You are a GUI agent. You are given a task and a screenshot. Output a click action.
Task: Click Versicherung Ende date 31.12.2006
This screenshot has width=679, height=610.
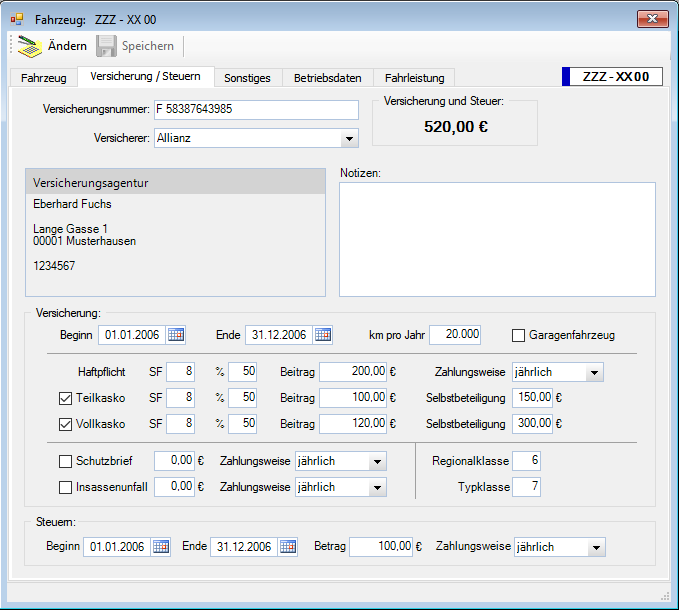[279, 335]
